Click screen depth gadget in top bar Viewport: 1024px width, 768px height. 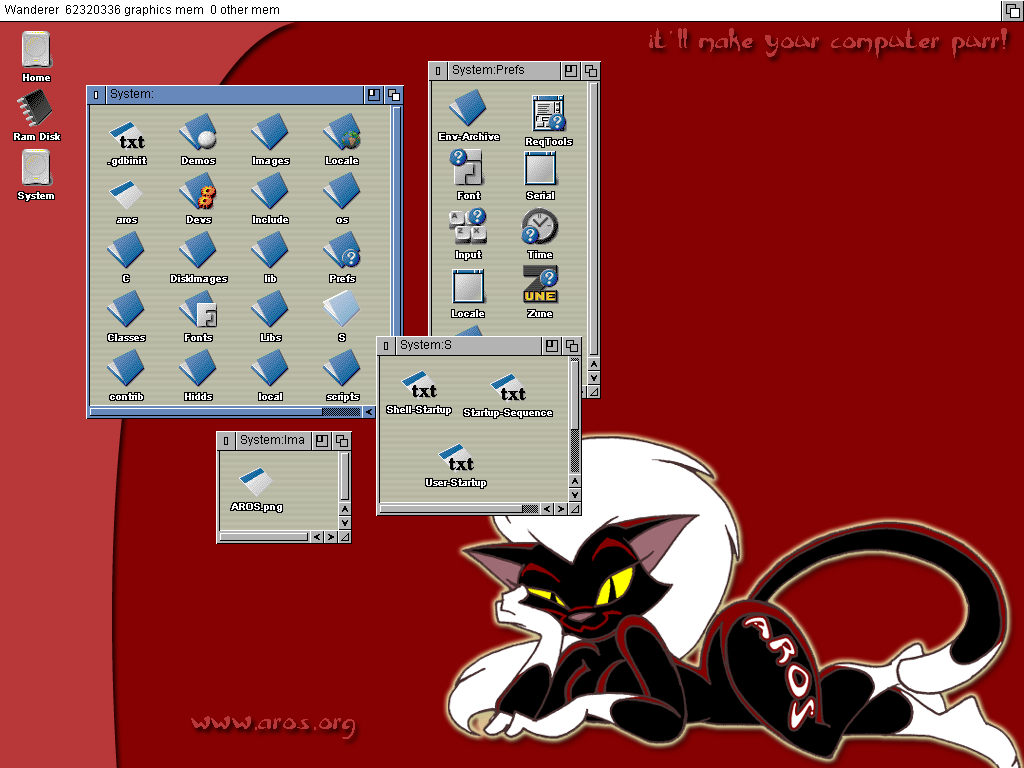point(1013,10)
